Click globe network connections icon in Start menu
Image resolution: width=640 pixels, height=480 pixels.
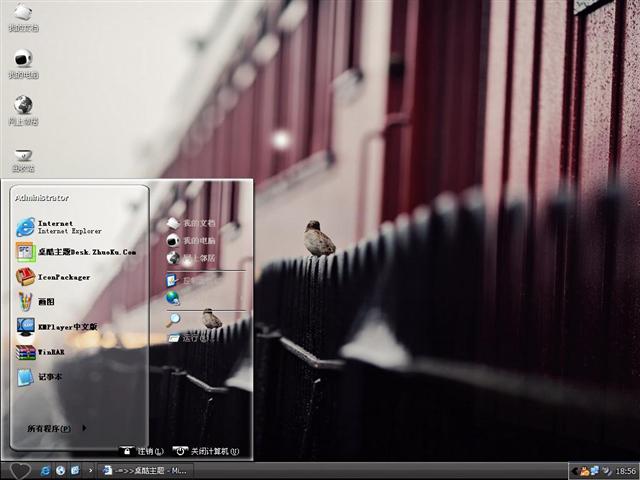[173, 298]
